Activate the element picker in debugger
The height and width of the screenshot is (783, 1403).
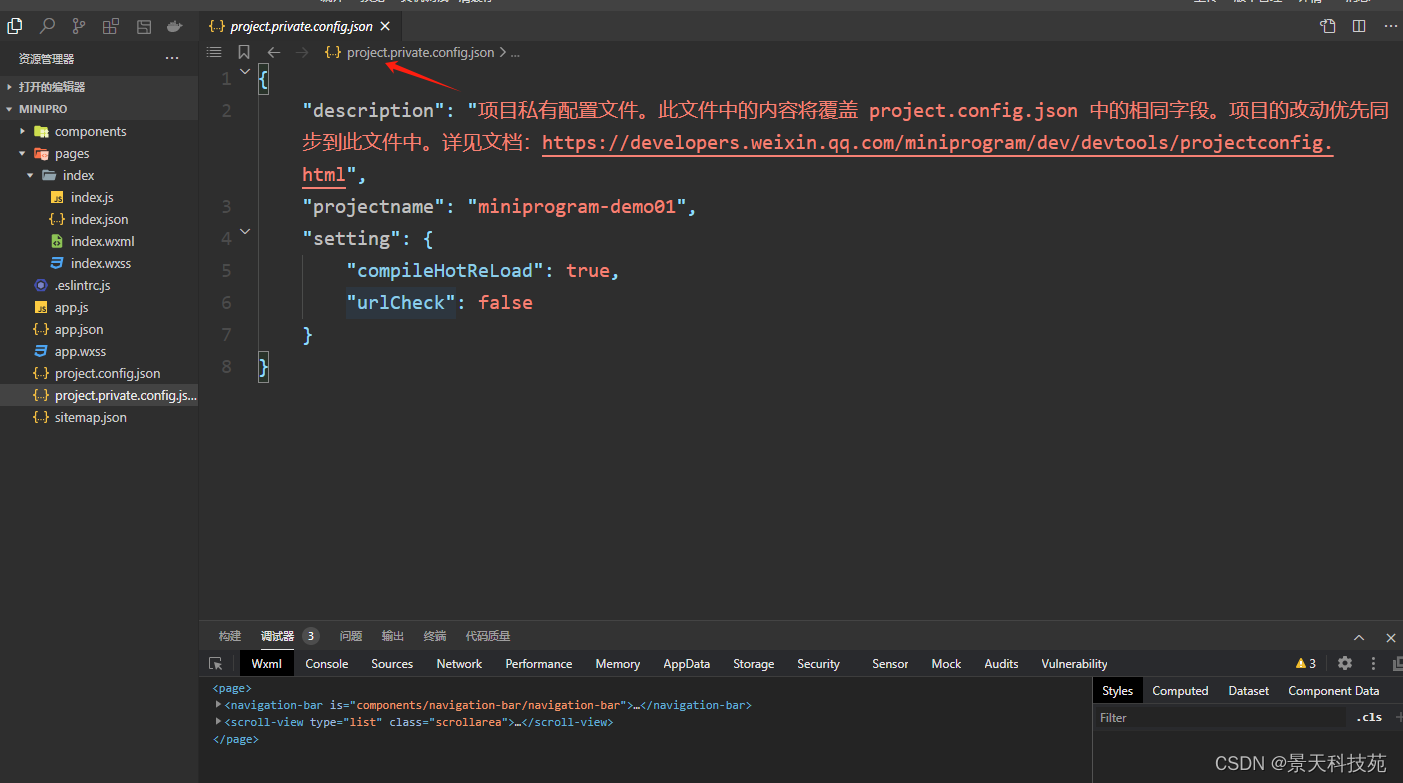(215, 664)
